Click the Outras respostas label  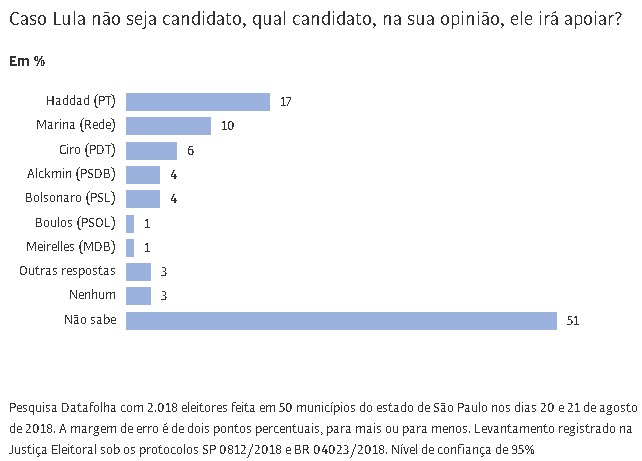coord(68,271)
